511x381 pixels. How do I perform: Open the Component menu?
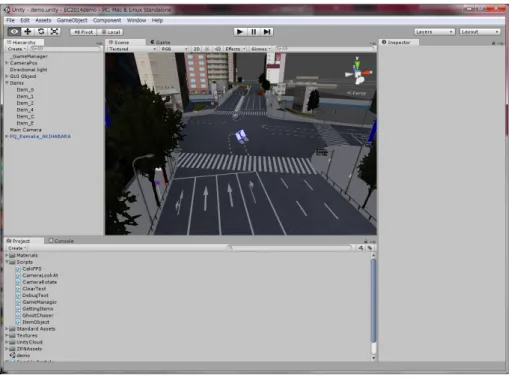tap(107, 20)
